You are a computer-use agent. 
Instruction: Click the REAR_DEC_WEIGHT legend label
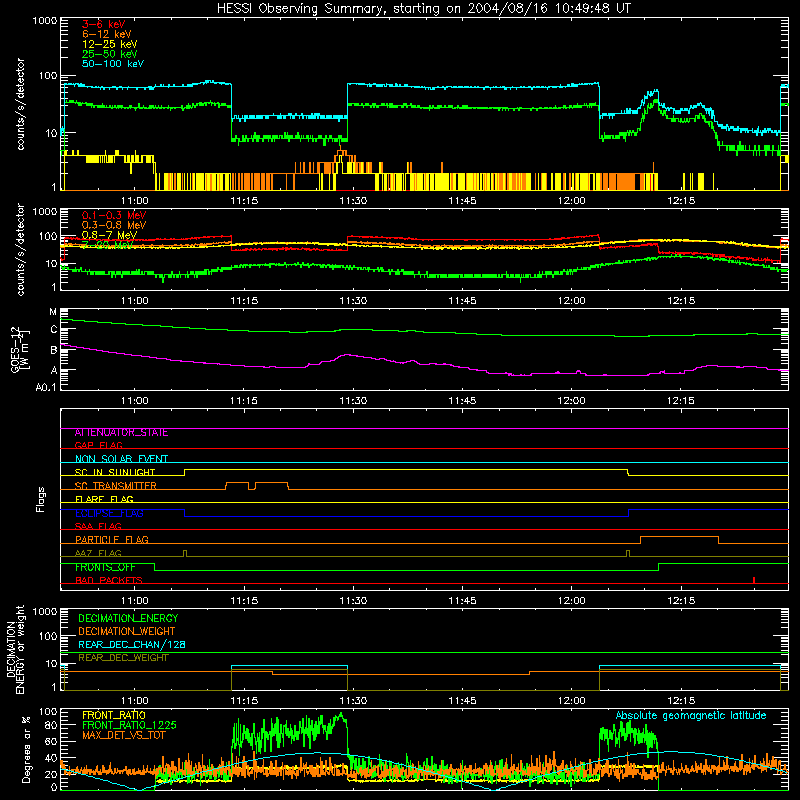click(123, 658)
